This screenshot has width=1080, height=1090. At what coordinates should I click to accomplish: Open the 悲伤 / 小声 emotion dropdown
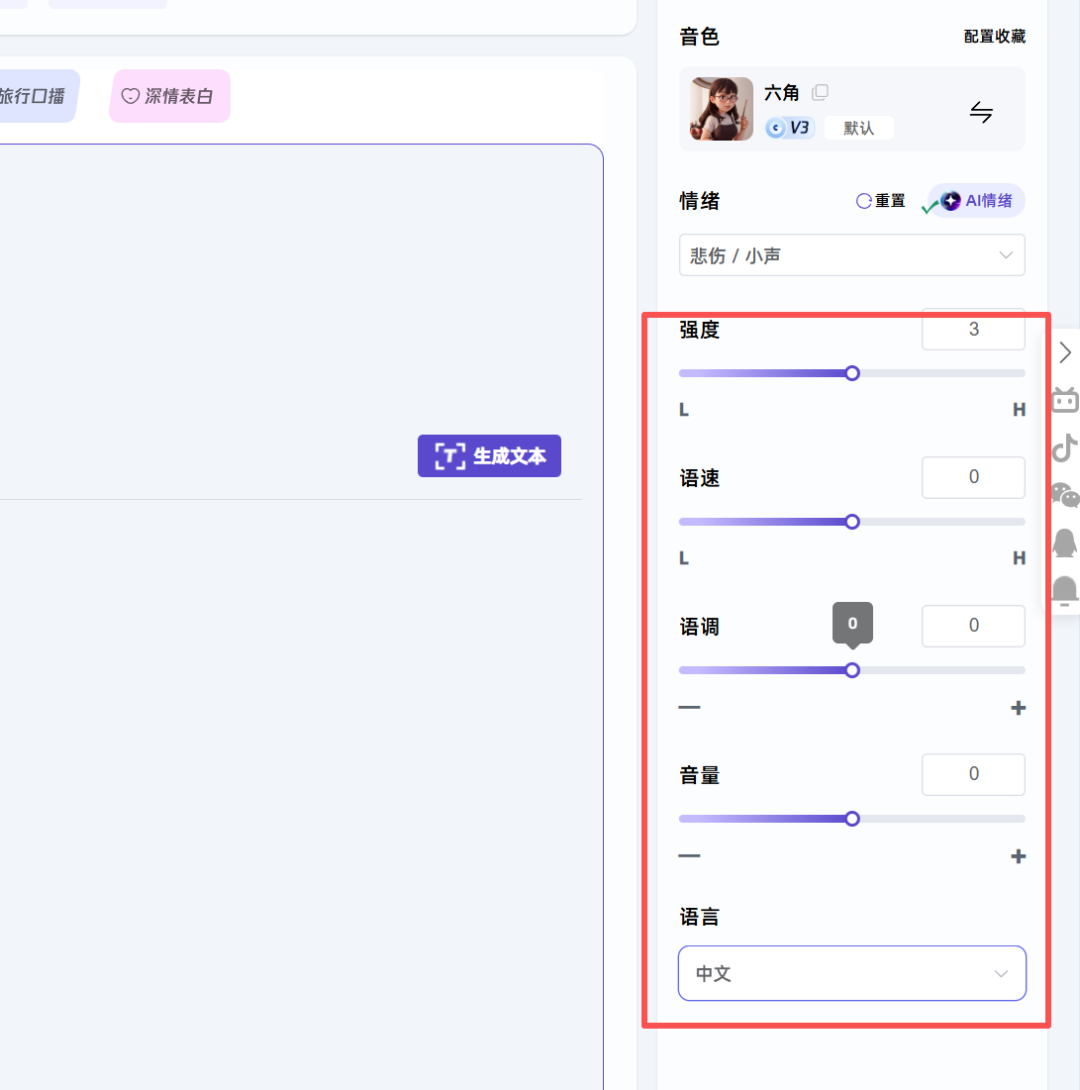coord(851,255)
